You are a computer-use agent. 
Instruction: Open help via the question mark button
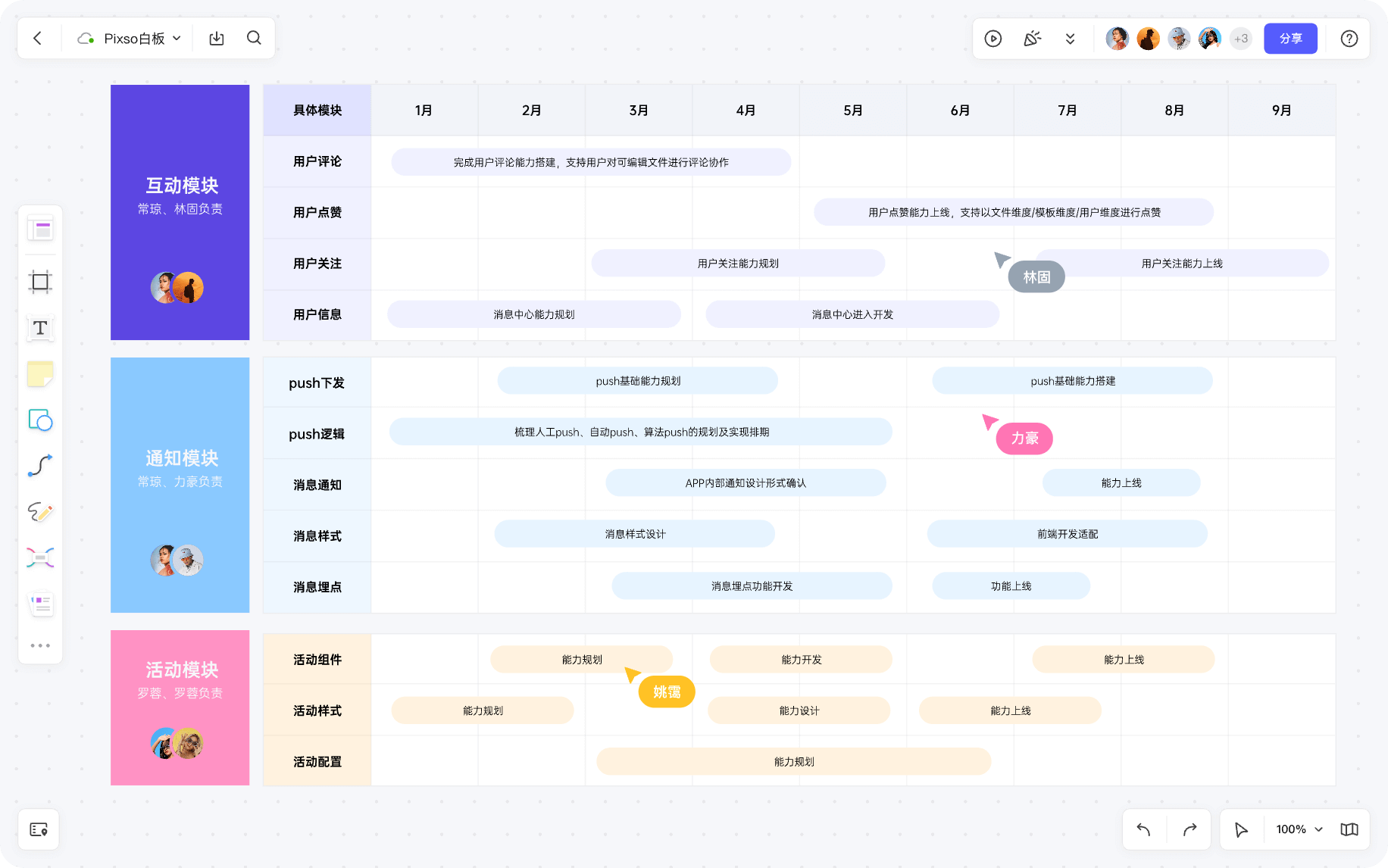pos(1349,38)
